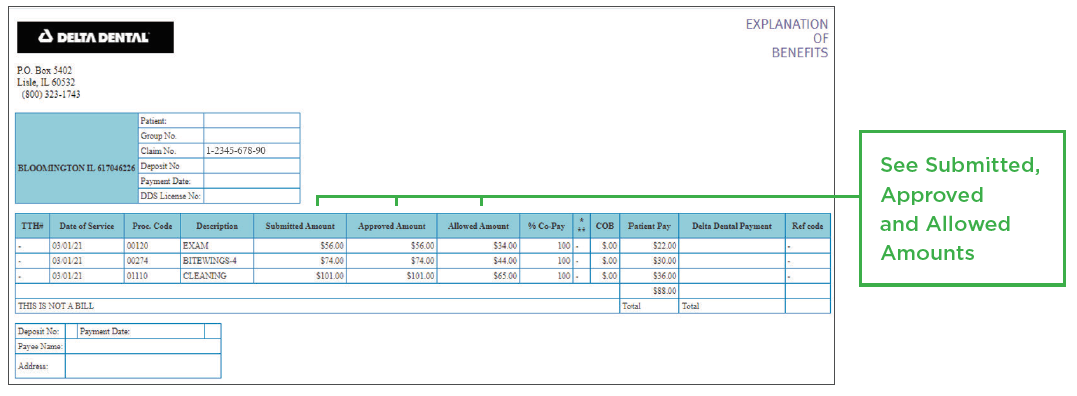Click the DDS License No field
1077x396 pixels.
click(251, 196)
